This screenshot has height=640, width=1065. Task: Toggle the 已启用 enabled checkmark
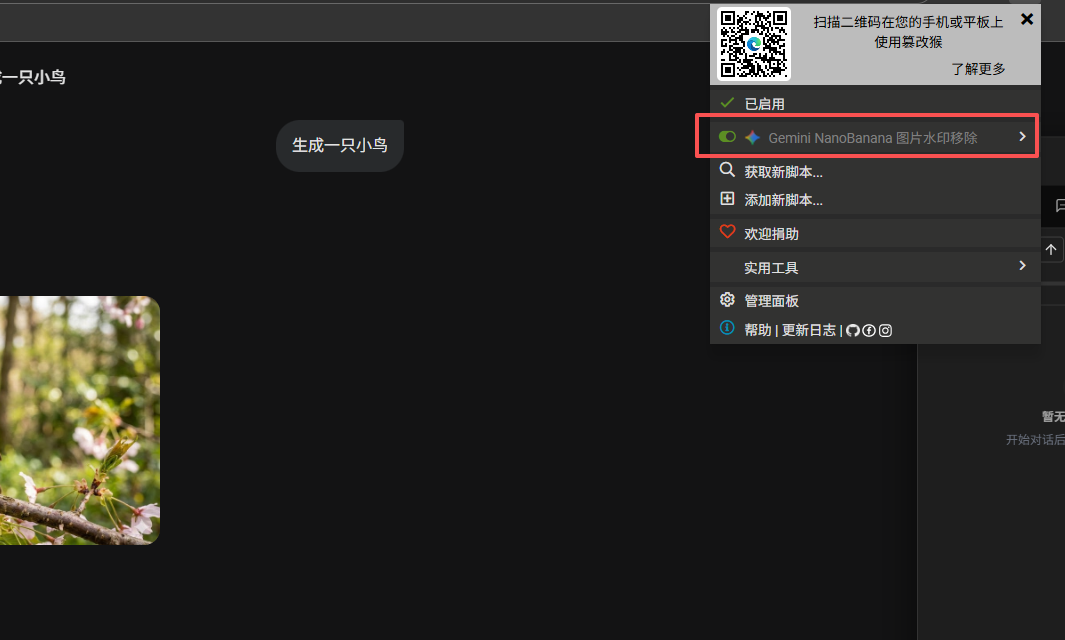click(727, 103)
